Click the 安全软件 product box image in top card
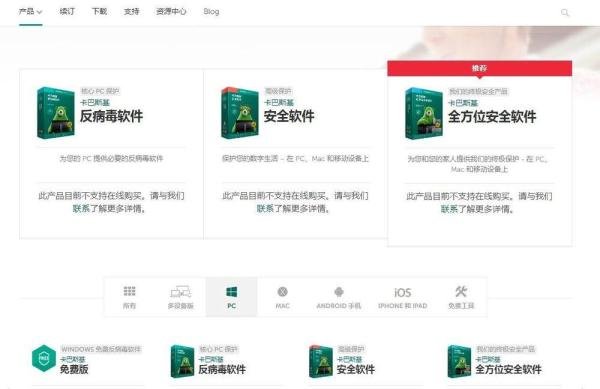Screen dimensions: 600x389 240,113
